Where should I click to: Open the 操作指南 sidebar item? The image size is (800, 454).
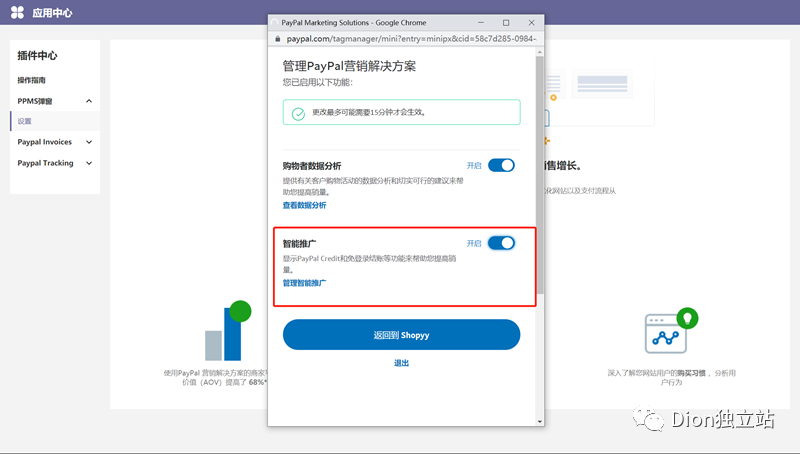(32, 80)
